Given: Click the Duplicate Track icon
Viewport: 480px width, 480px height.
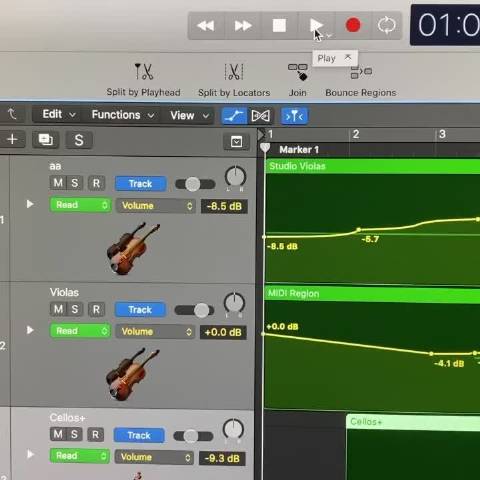Looking at the screenshot, I should 46,140.
